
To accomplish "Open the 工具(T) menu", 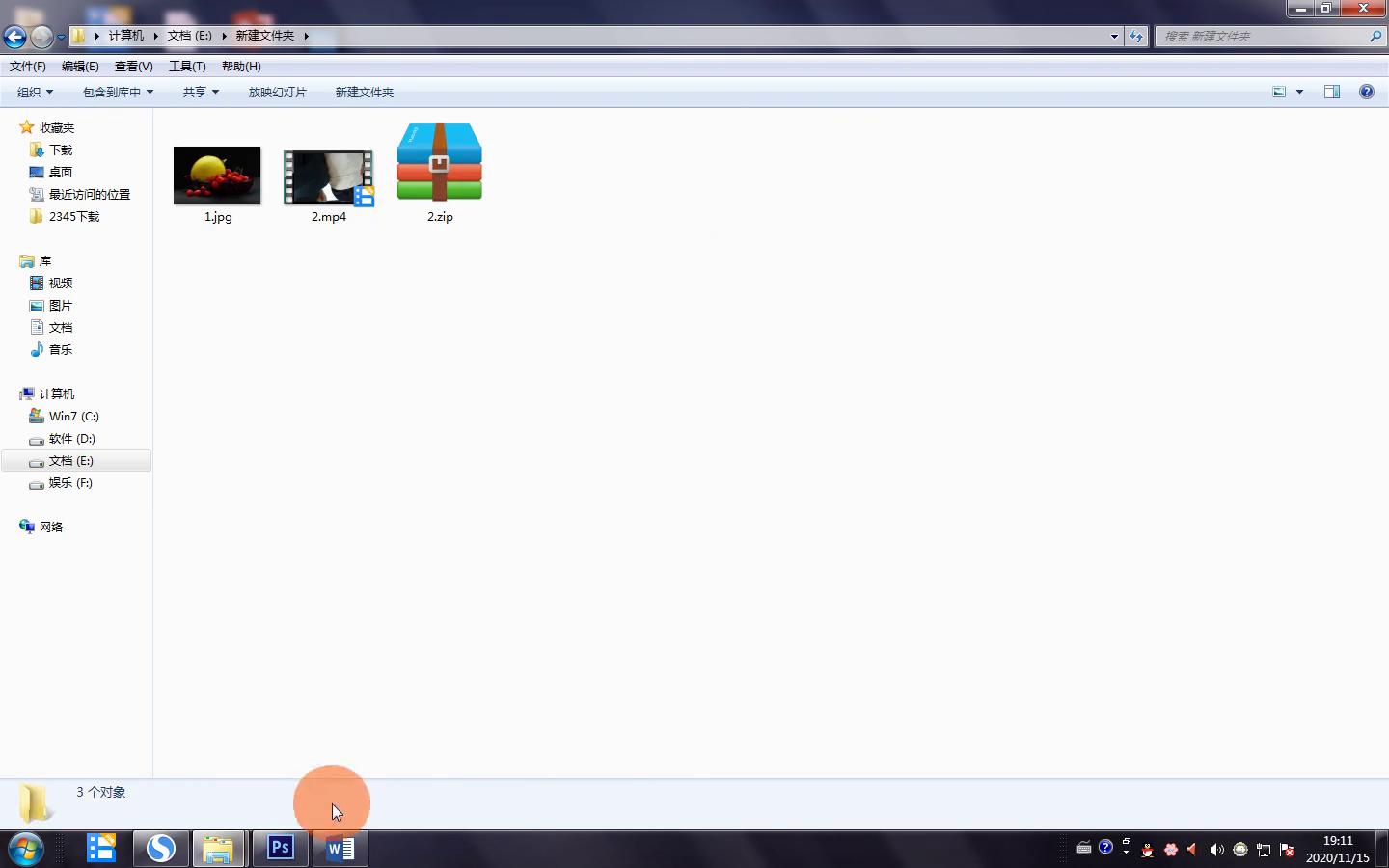I will 187,67.
